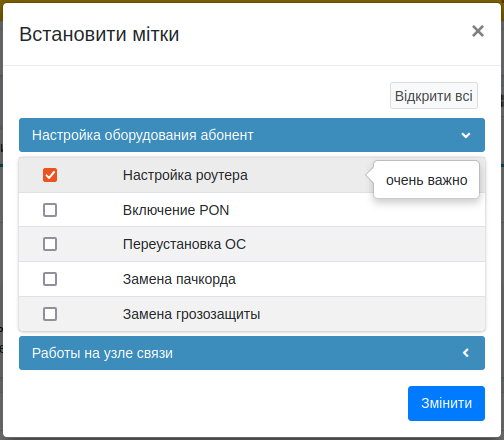Pick the Замена грозозащиты label text
This screenshot has height=440, width=504.
191,314
